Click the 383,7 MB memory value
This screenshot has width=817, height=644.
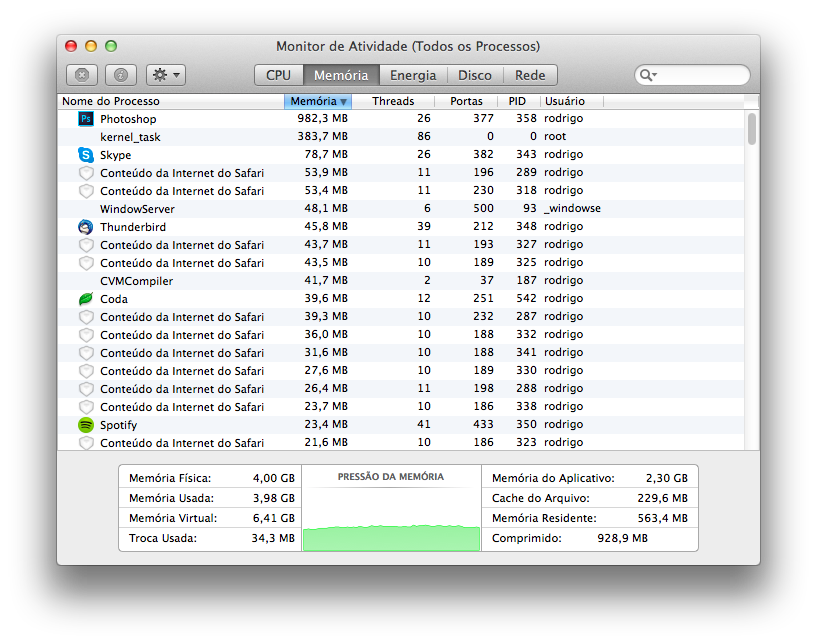click(x=323, y=137)
